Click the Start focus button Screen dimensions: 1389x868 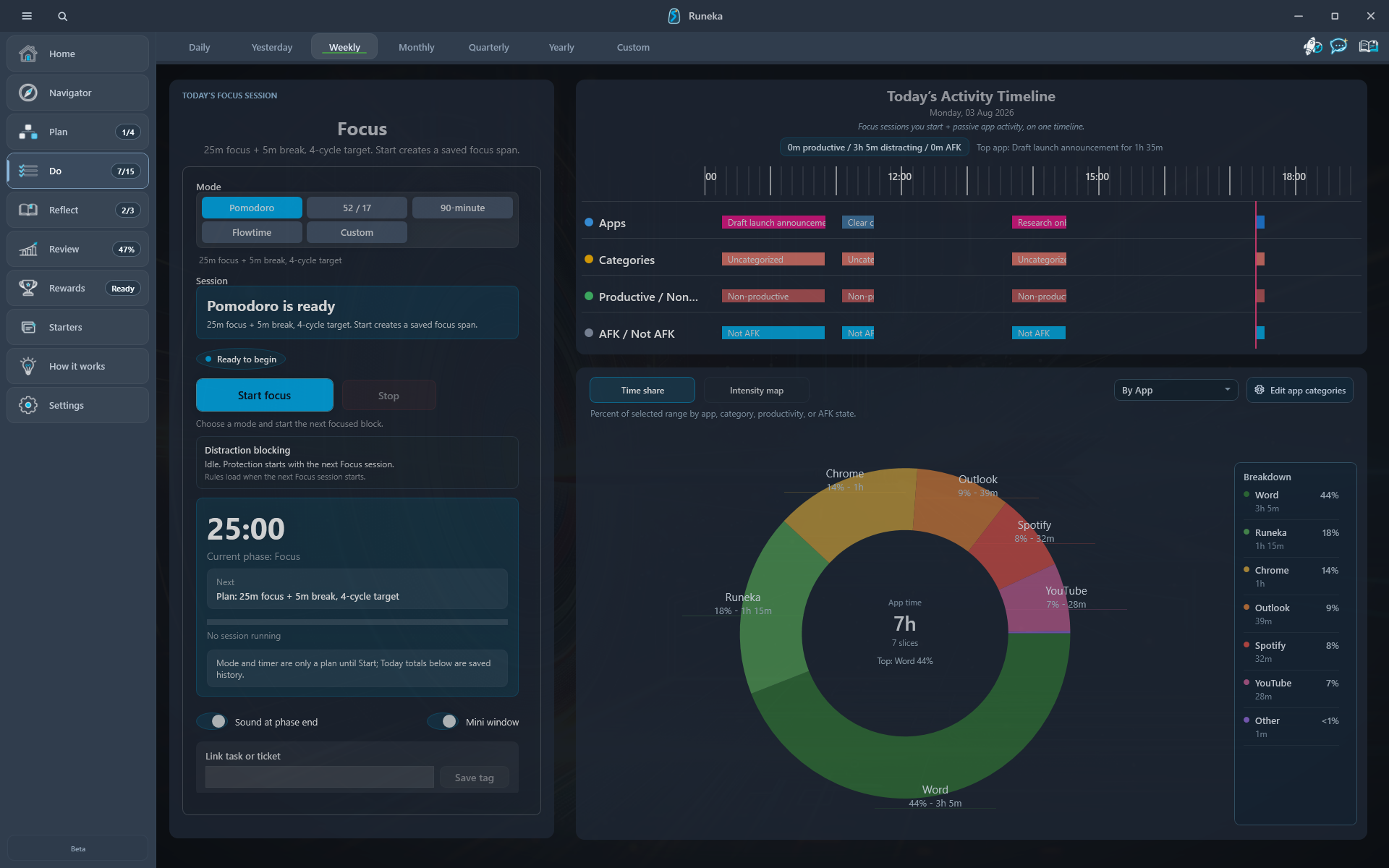click(265, 395)
